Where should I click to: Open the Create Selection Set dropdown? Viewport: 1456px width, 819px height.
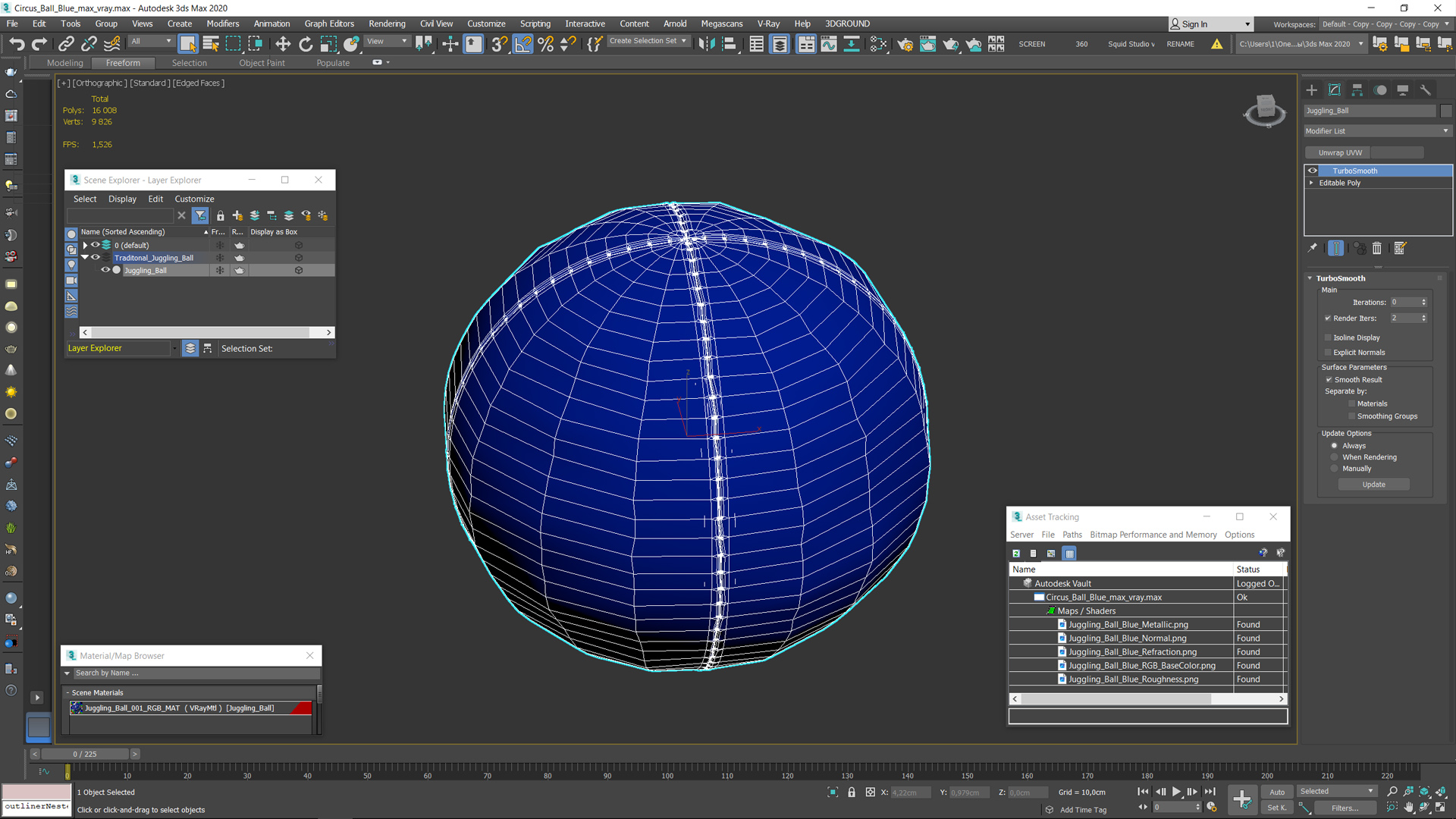click(x=648, y=41)
